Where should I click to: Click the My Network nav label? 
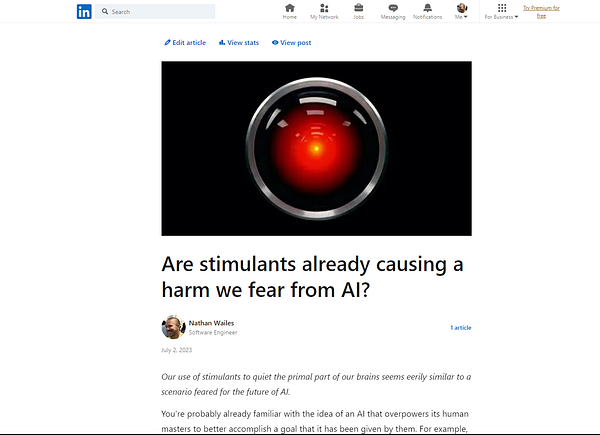(324, 17)
